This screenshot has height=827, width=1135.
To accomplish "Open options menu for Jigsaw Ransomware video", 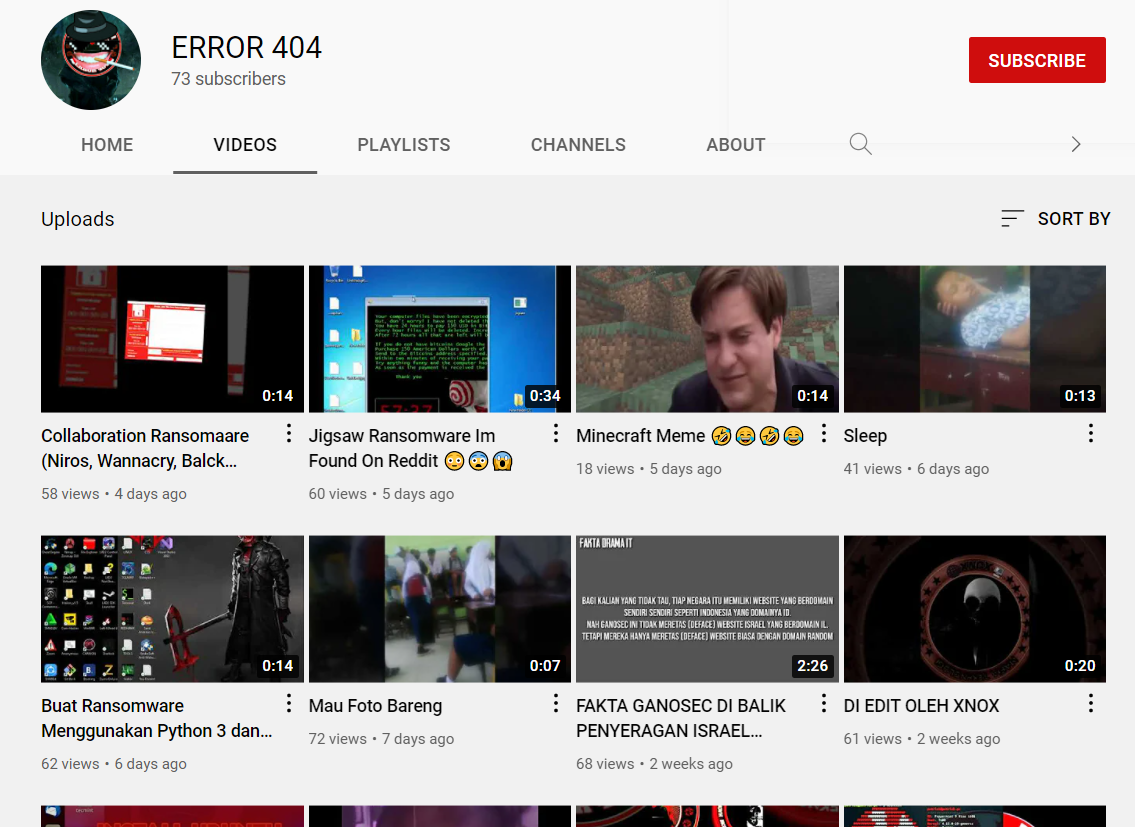I will pos(555,434).
